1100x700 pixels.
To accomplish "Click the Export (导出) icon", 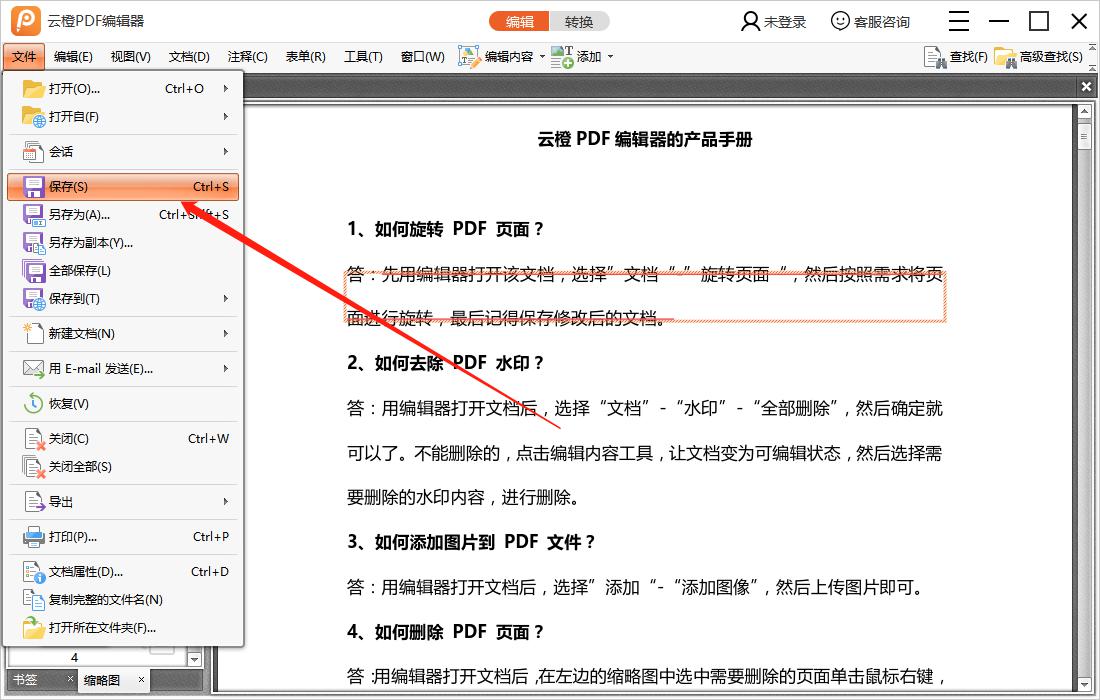I will coord(33,502).
